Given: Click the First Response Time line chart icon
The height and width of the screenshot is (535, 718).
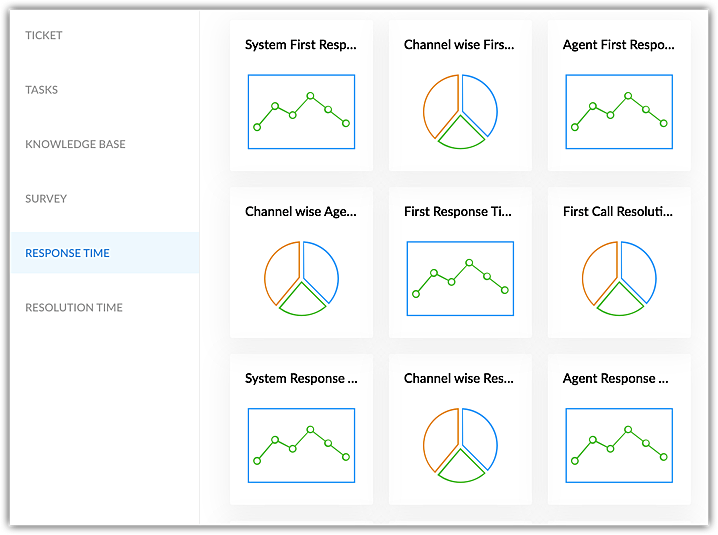Looking at the screenshot, I should click(x=460, y=278).
